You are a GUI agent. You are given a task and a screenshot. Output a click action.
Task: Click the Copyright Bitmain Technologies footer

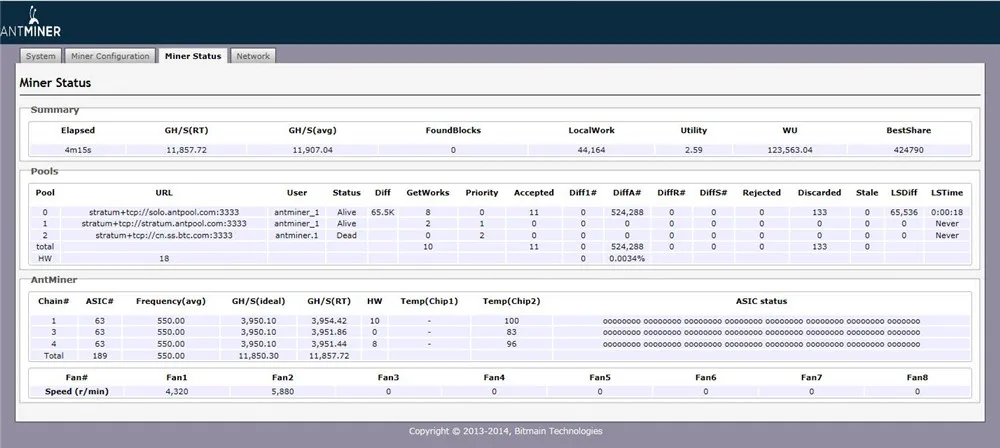point(505,431)
